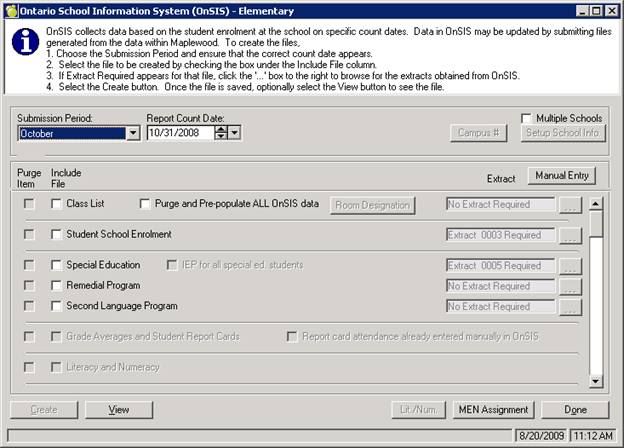Check the Multiple Schools checkbox

click(526, 119)
